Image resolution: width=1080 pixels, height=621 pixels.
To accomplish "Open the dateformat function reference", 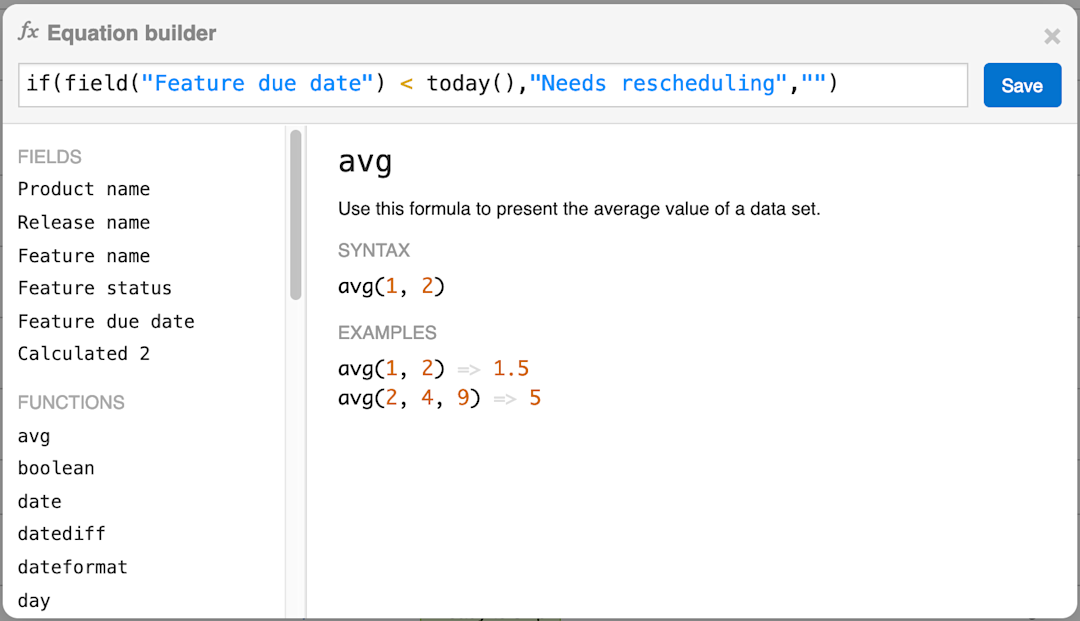I will point(72,567).
